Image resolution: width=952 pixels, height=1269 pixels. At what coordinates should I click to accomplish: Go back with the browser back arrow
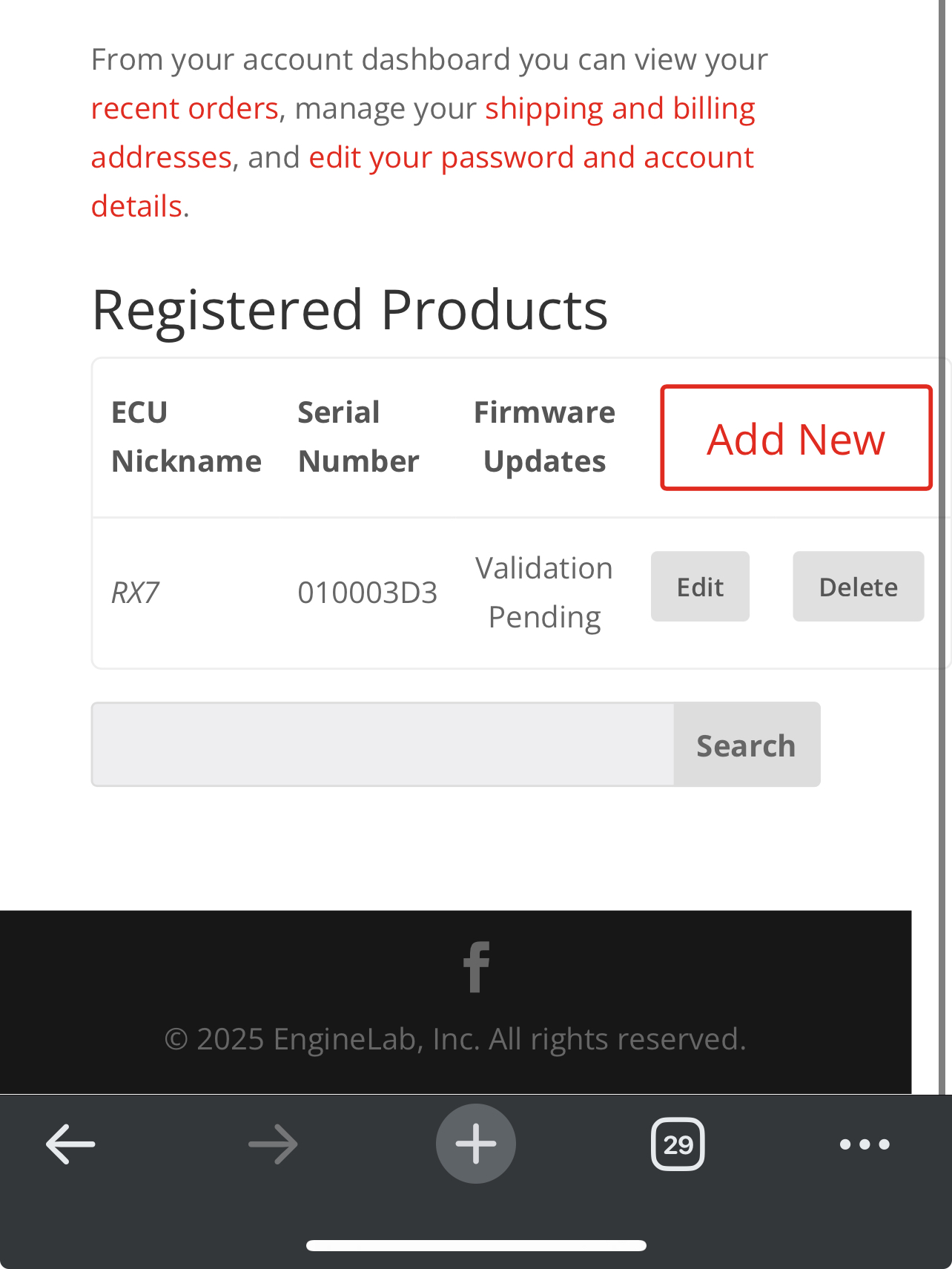click(x=70, y=1144)
